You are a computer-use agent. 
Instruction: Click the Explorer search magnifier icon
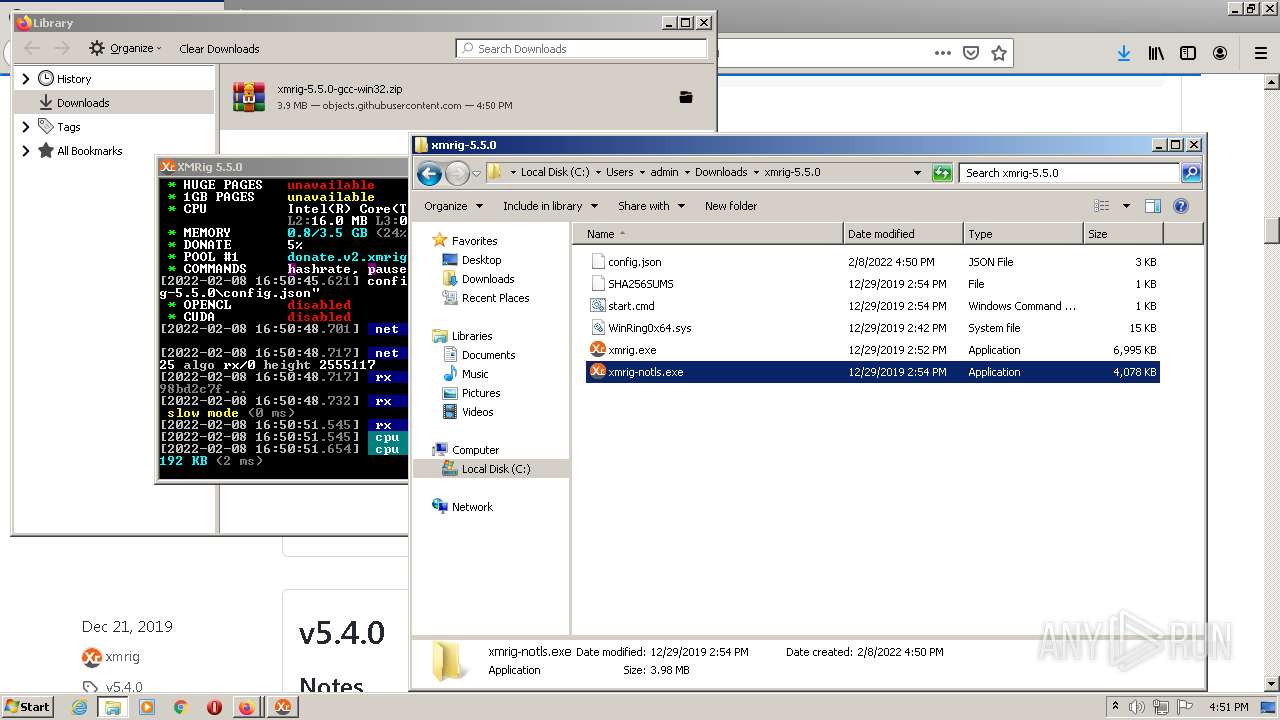tap(1190, 173)
